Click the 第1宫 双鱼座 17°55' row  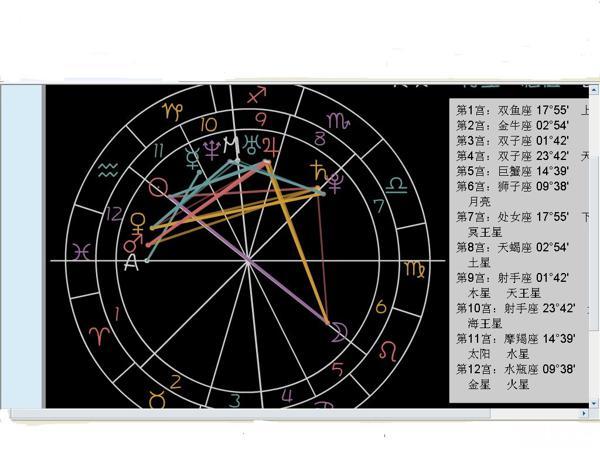click(x=512, y=110)
